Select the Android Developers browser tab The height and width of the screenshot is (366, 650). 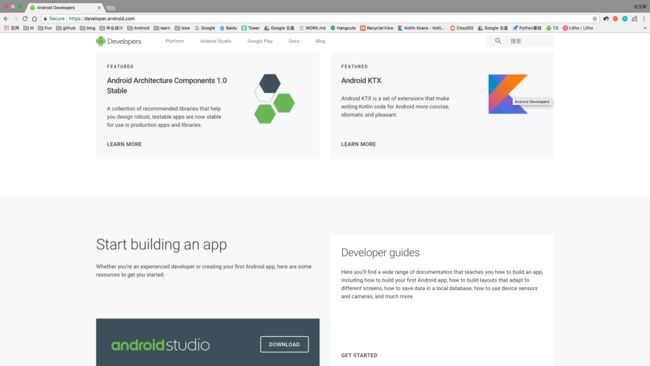click(65, 7)
